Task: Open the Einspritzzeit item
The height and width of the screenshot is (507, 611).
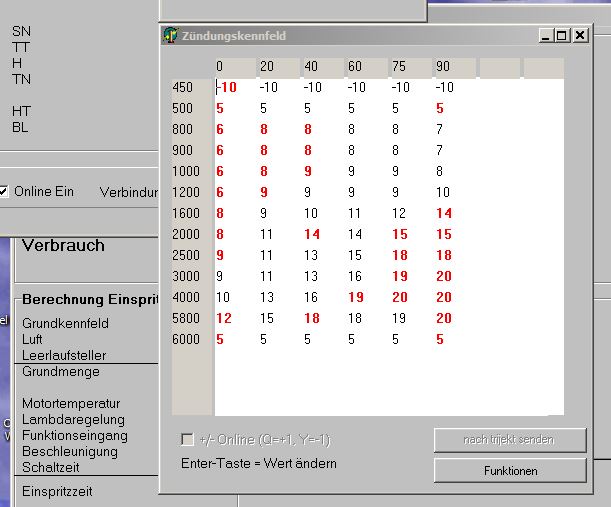Action: tap(57, 491)
